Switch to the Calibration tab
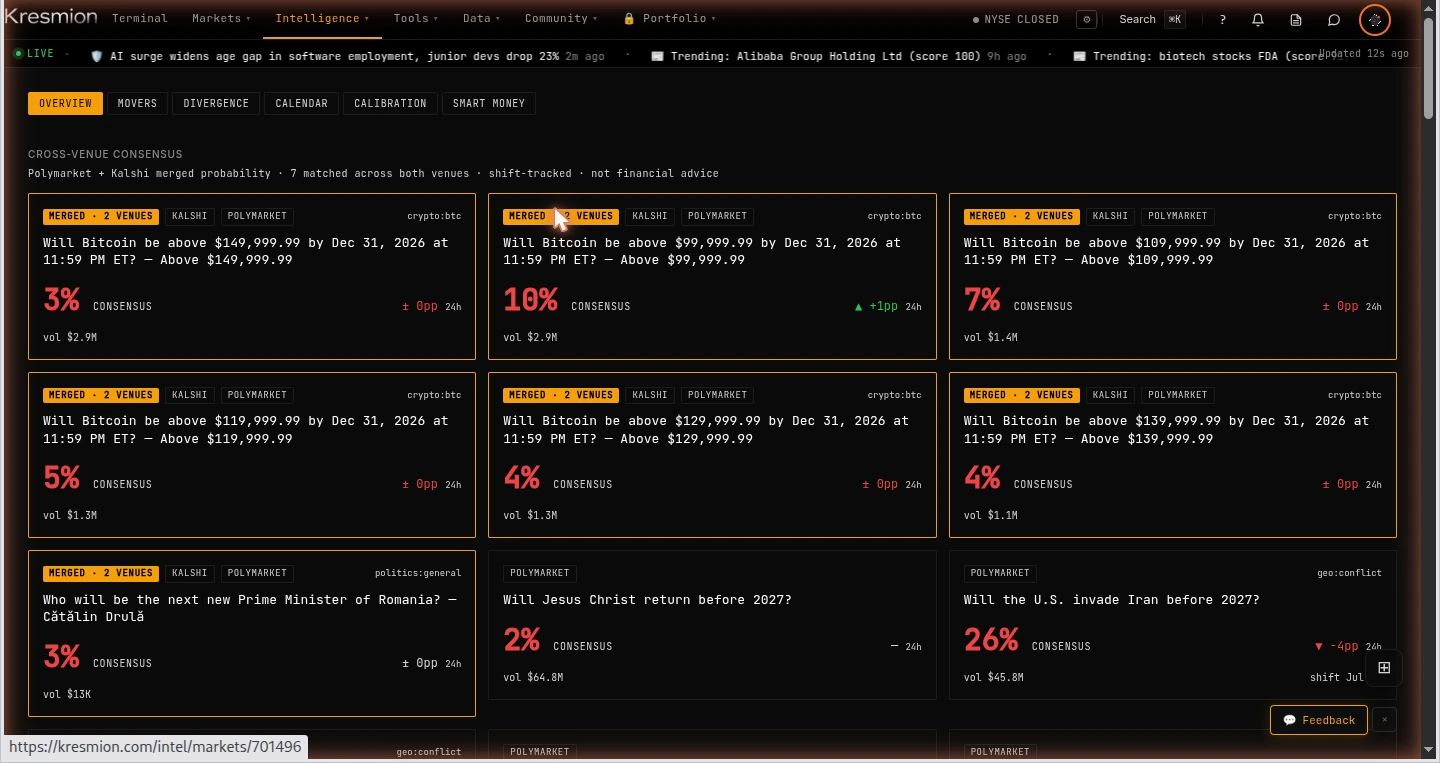Image resolution: width=1440 pixels, height=763 pixels. pos(390,103)
